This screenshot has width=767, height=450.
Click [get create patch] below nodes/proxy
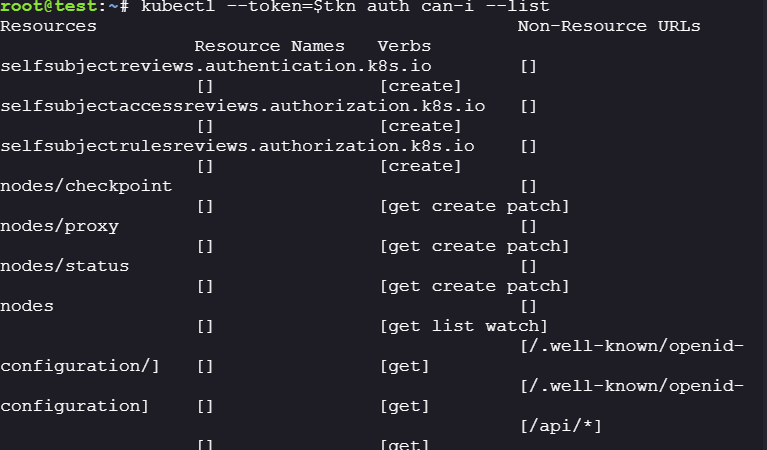point(474,246)
